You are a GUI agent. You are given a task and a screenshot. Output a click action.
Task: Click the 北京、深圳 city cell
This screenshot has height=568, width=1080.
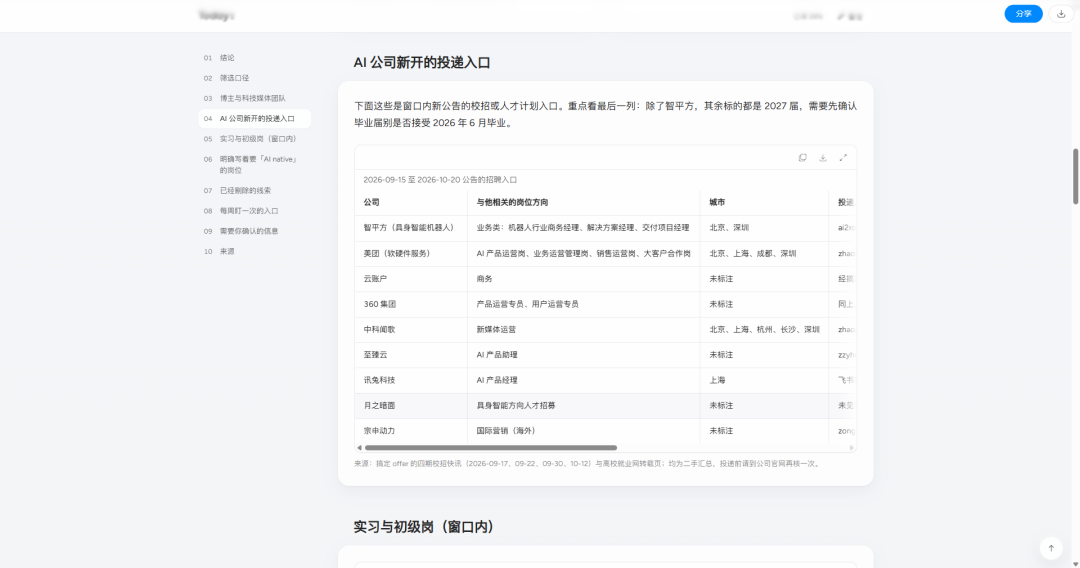765,228
